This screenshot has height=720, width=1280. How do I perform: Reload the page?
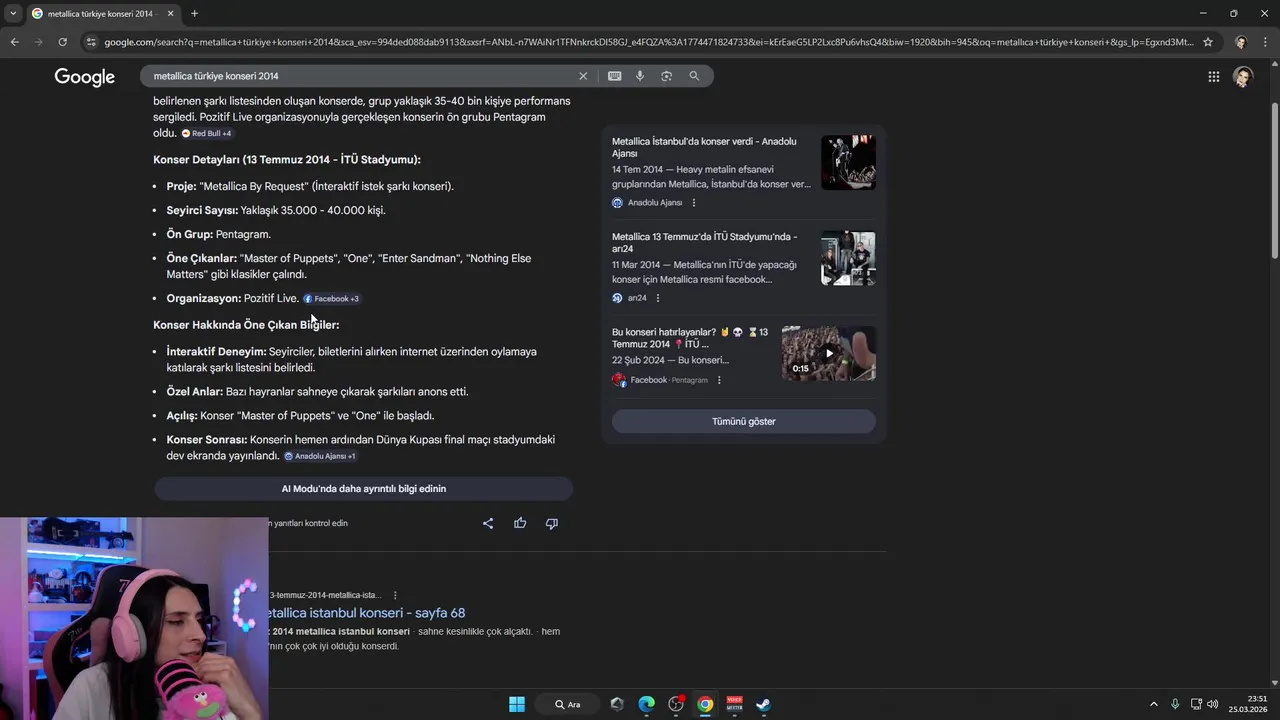[x=62, y=42]
